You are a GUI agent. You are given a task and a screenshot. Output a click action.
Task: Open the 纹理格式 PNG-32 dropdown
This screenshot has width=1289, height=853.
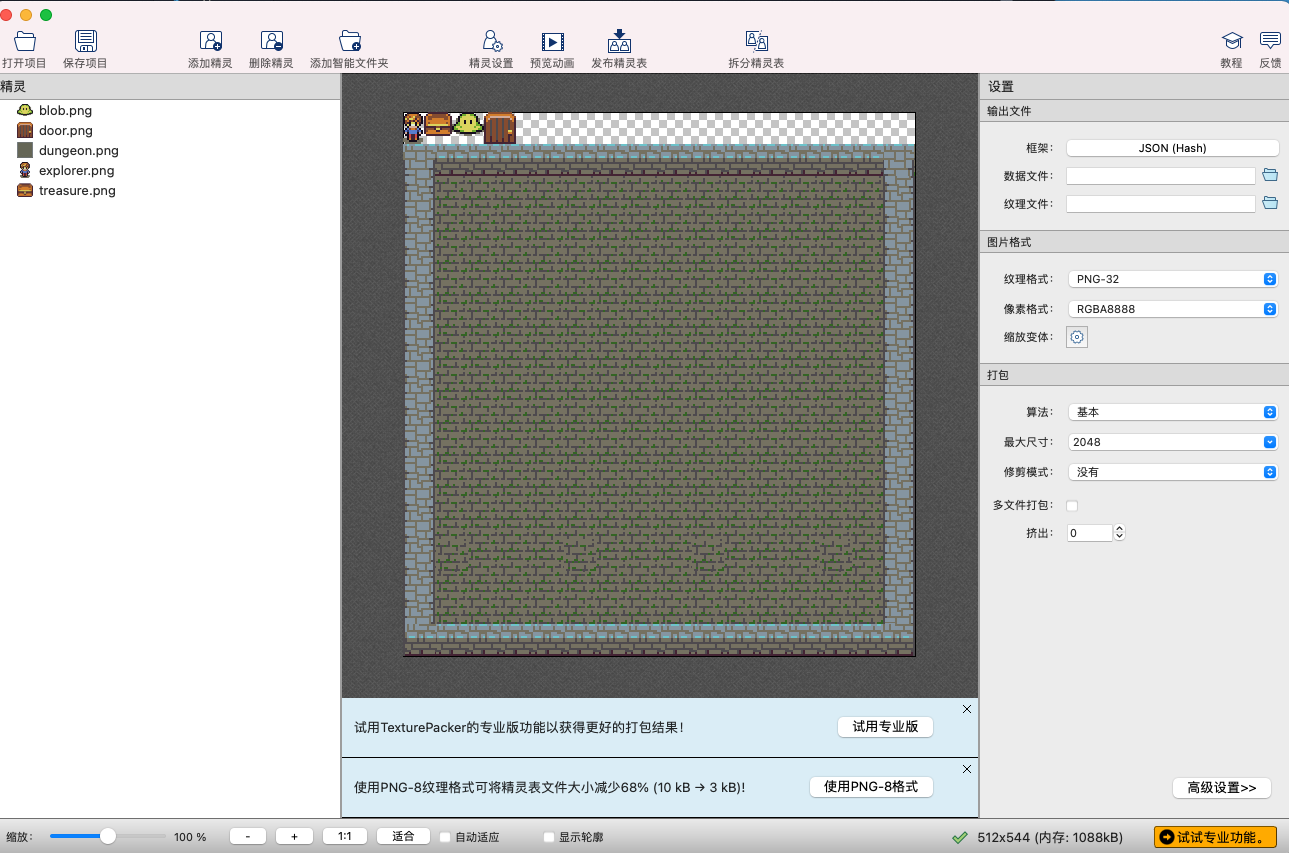[1172, 279]
